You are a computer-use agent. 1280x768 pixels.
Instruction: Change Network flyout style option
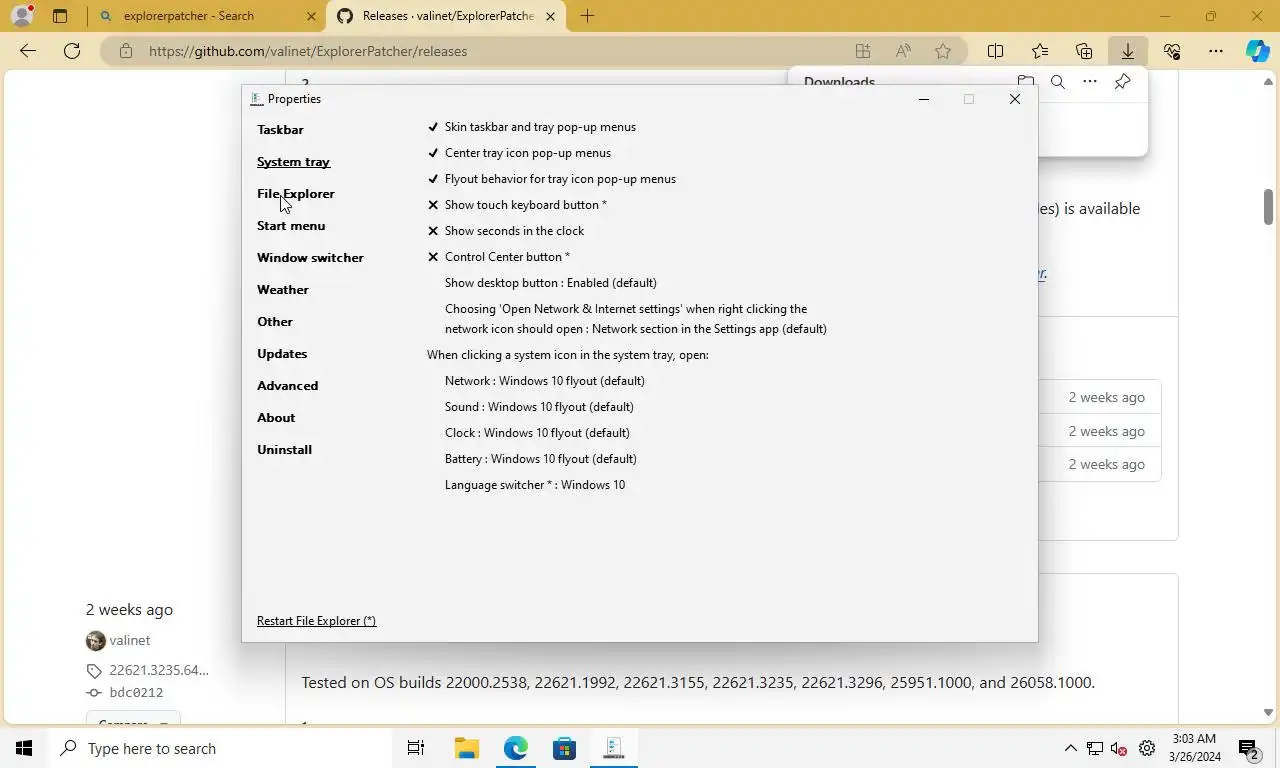545,381
